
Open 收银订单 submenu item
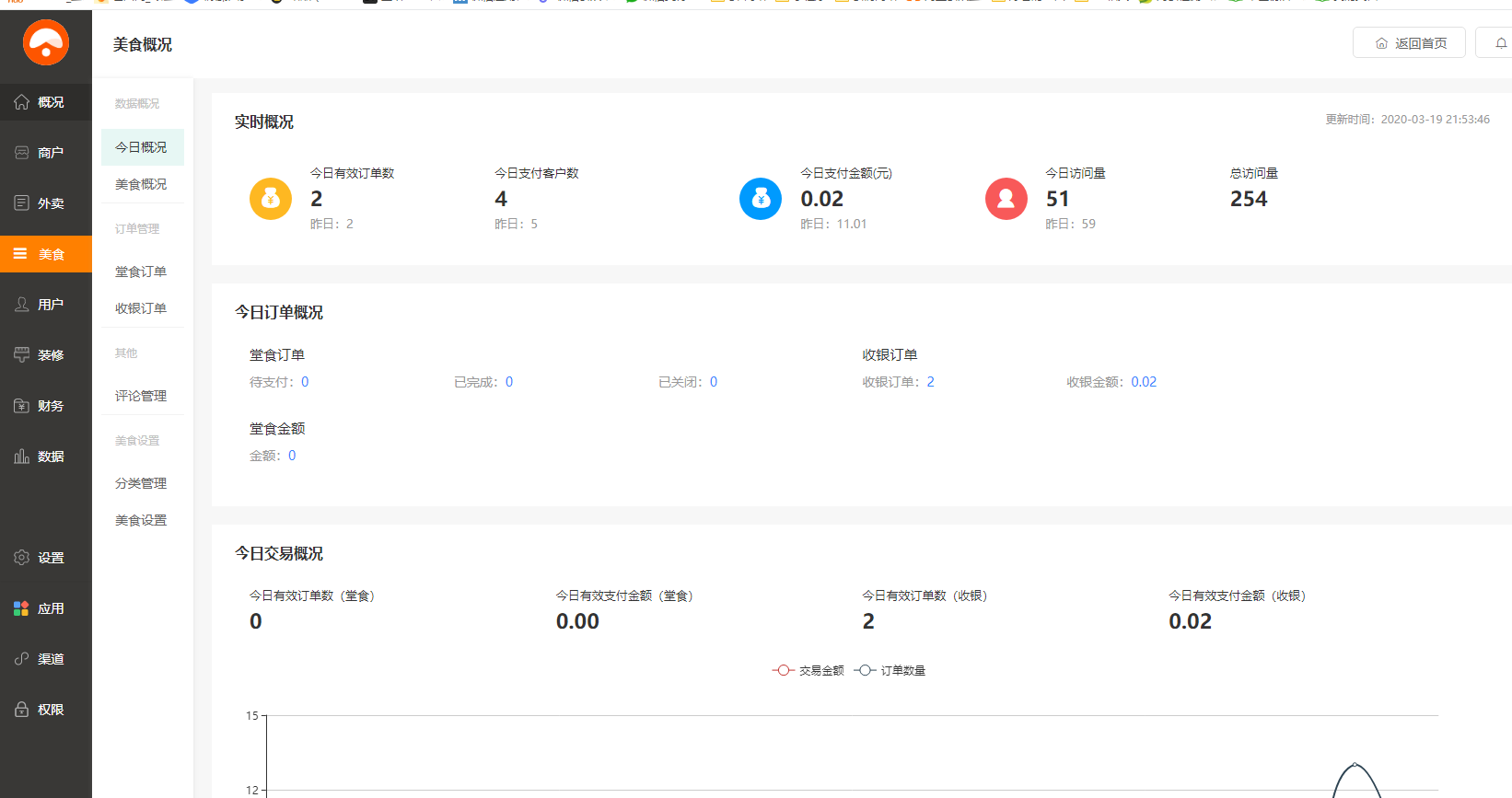(143, 308)
